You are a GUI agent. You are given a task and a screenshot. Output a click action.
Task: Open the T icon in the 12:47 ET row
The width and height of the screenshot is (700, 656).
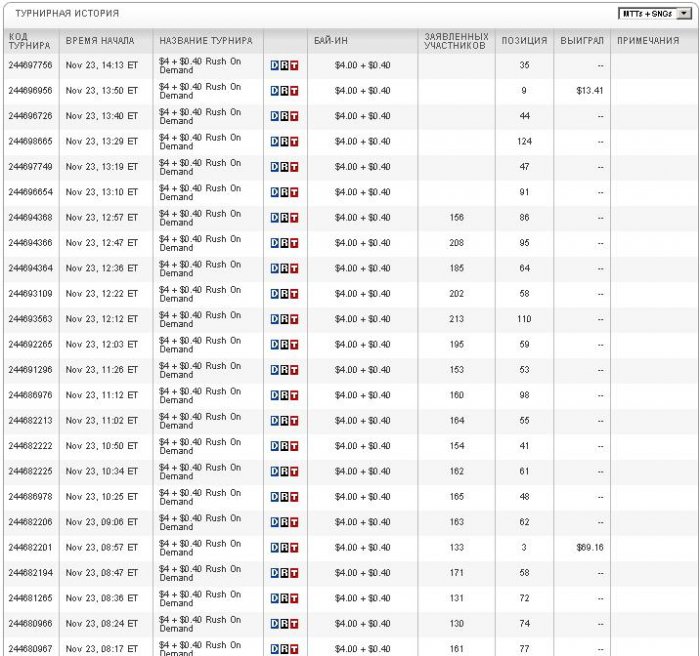(x=294, y=243)
